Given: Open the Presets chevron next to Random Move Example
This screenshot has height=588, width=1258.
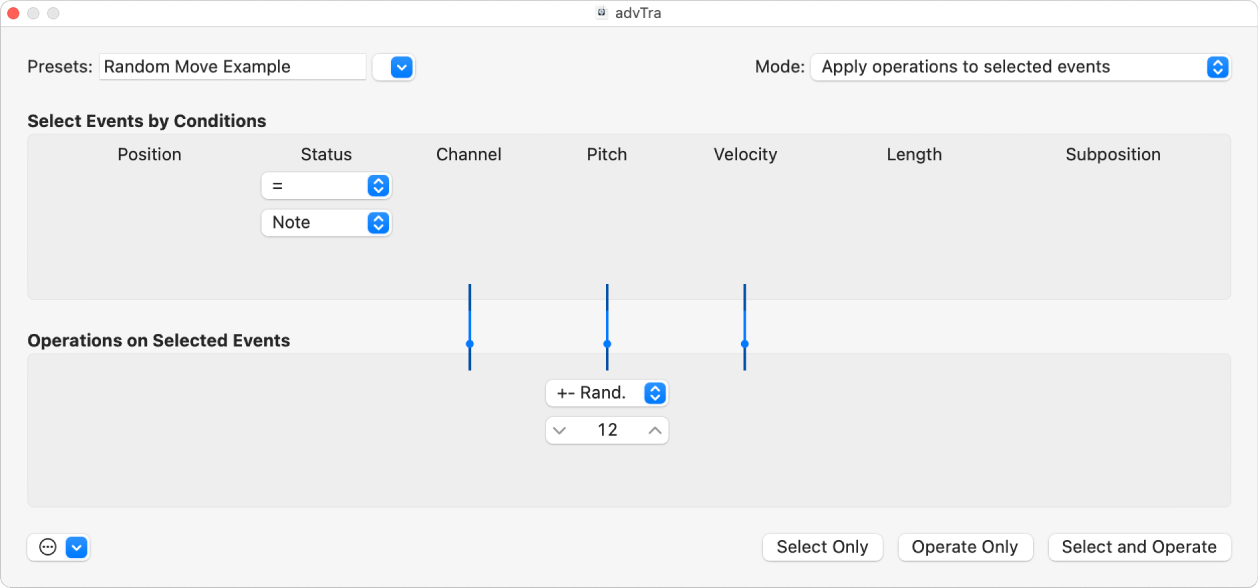Looking at the screenshot, I should 393,67.
